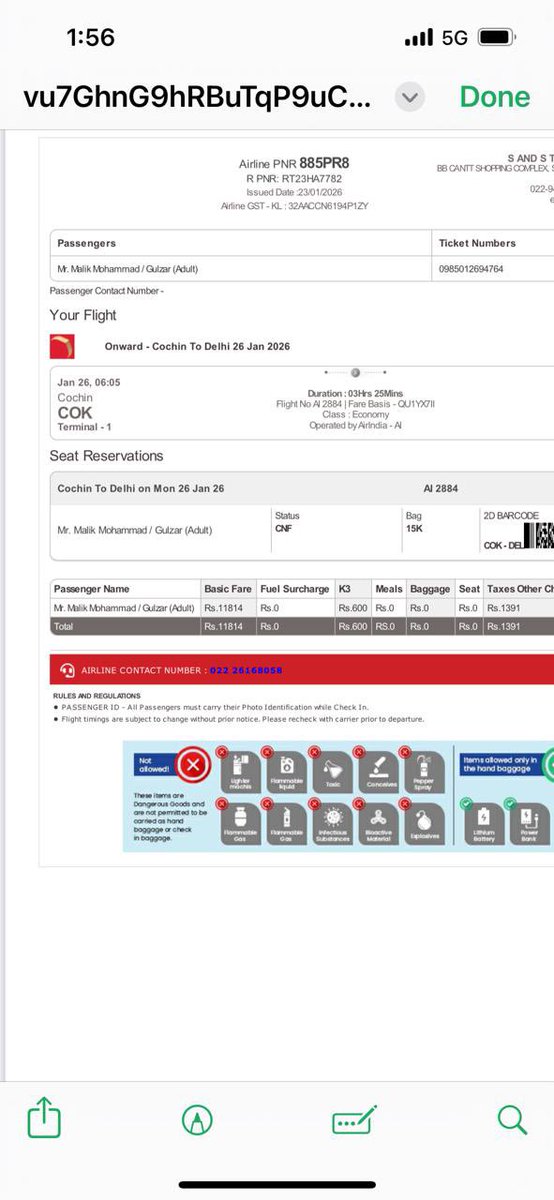Screen dimensions: 554x1200
Task: Open the form fill signature icon
Action: click(354, 1119)
